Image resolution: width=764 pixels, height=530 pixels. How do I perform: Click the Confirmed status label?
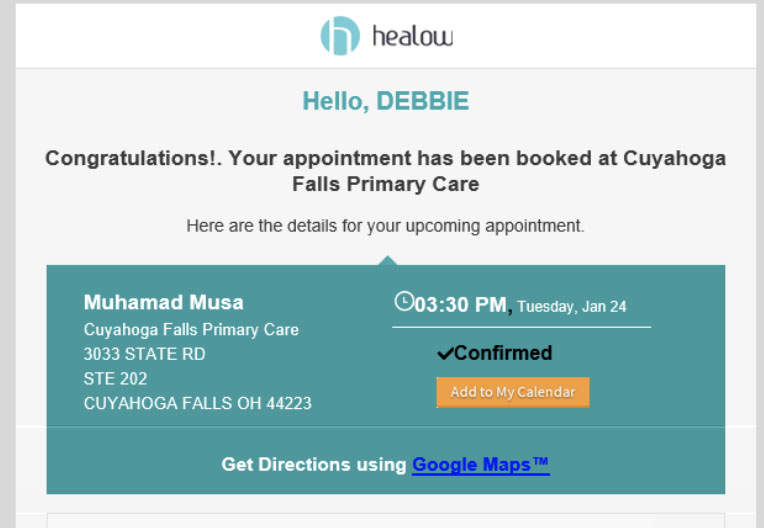pos(503,353)
